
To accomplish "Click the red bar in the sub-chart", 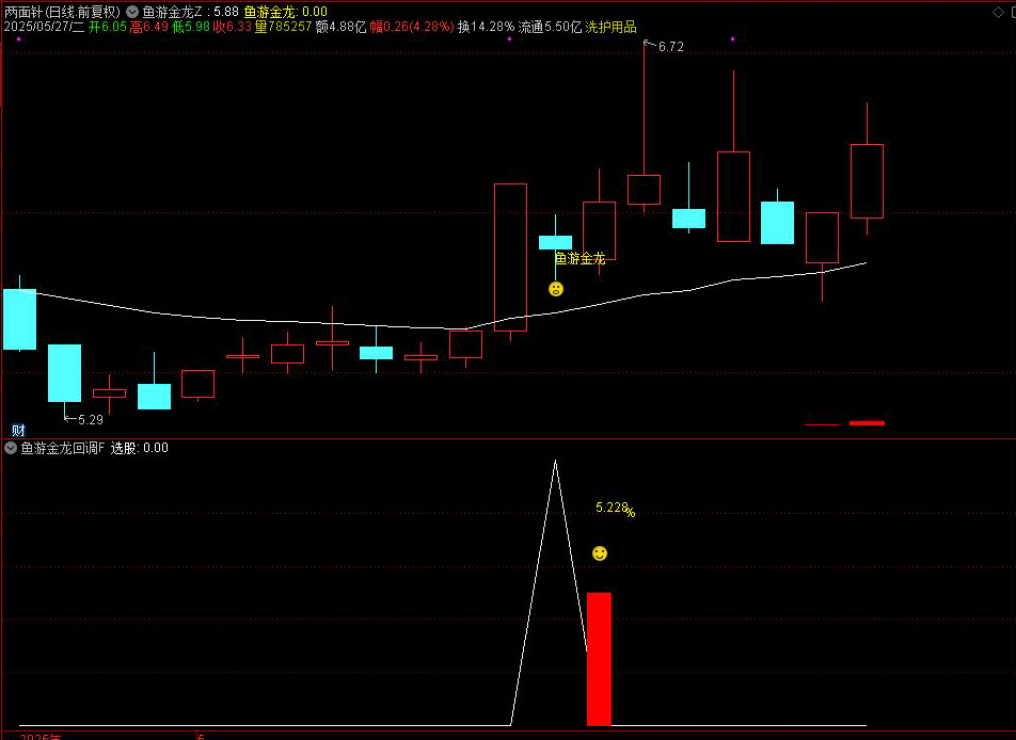I will (x=599, y=658).
